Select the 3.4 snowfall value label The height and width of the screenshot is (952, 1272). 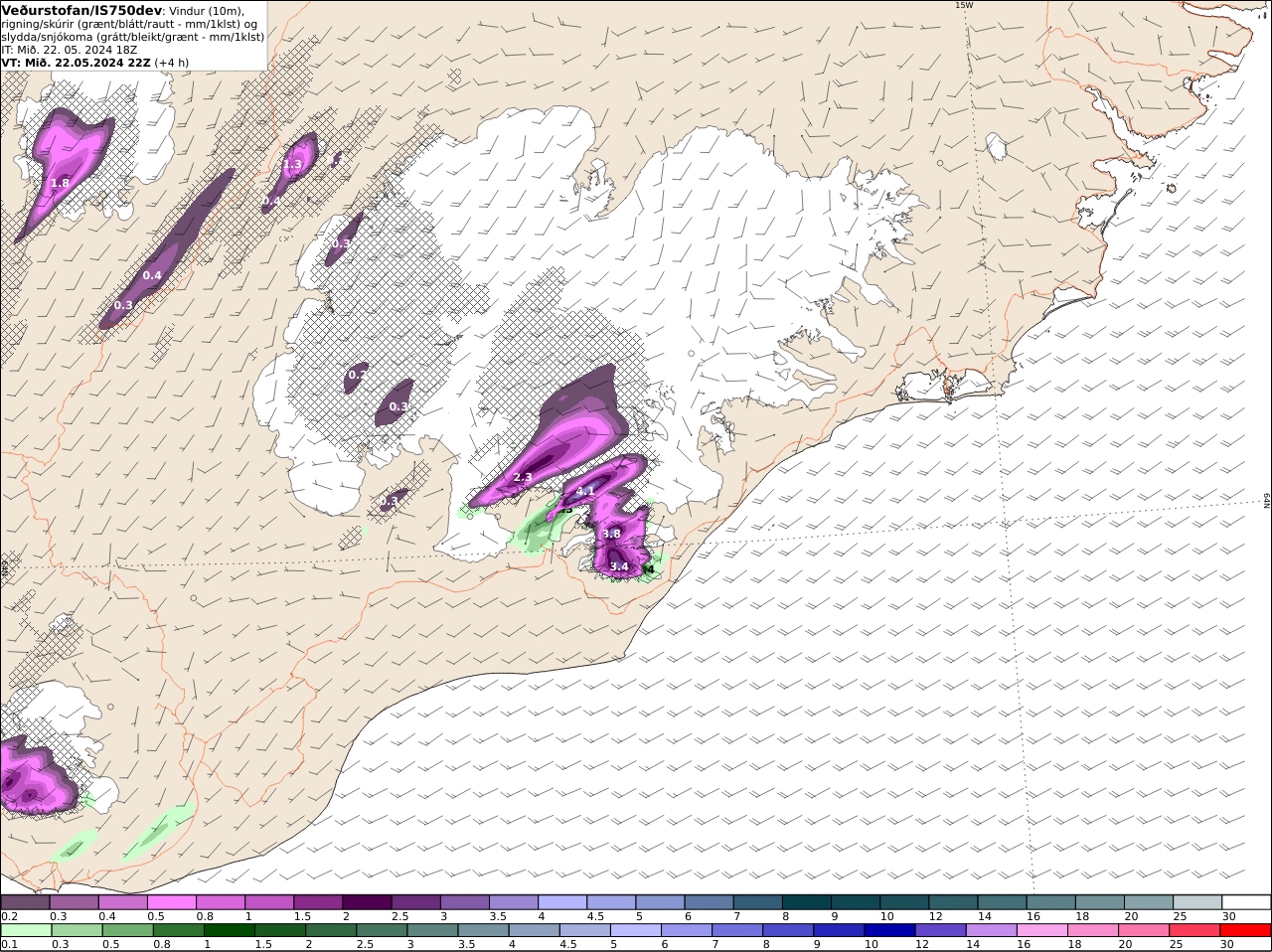[x=619, y=566]
